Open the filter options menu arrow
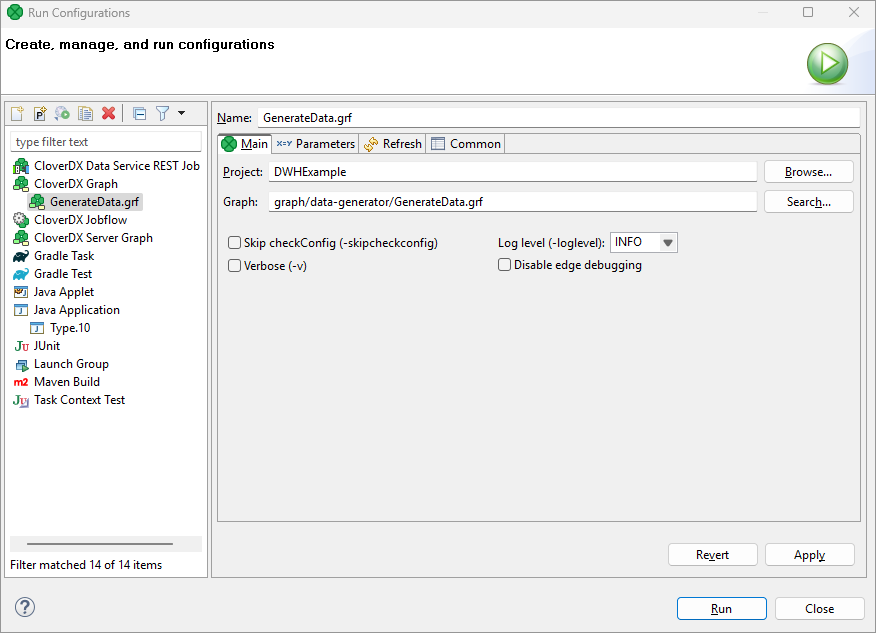This screenshot has width=876, height=633. (x=180, y=113)
